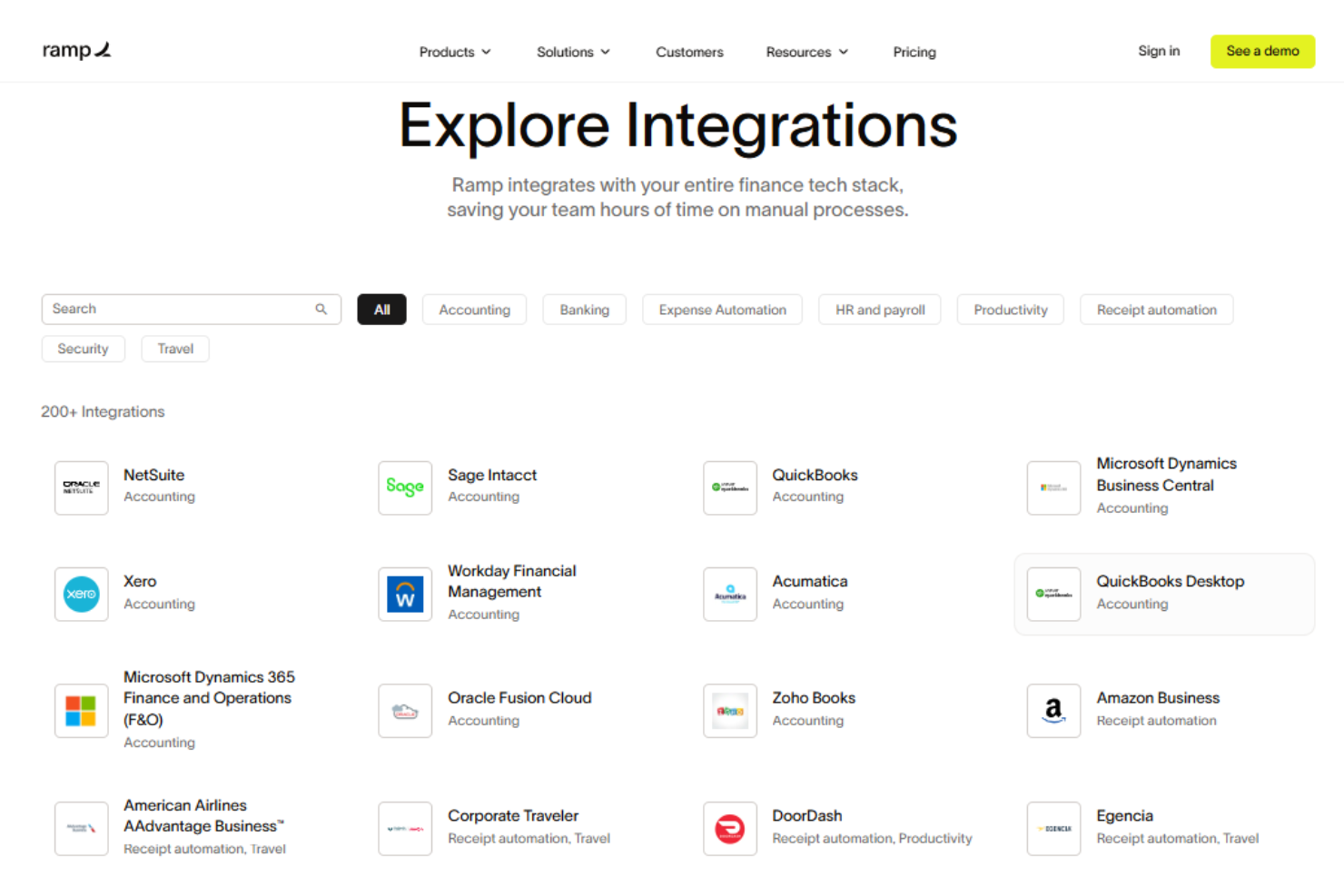Filter by Receipt automation
Screen dimensions: 1344x896
1157,310
